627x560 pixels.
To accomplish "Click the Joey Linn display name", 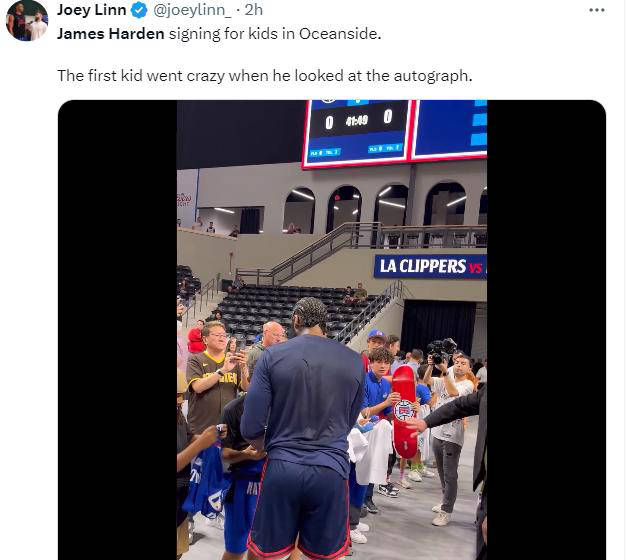I will [92, 10].
